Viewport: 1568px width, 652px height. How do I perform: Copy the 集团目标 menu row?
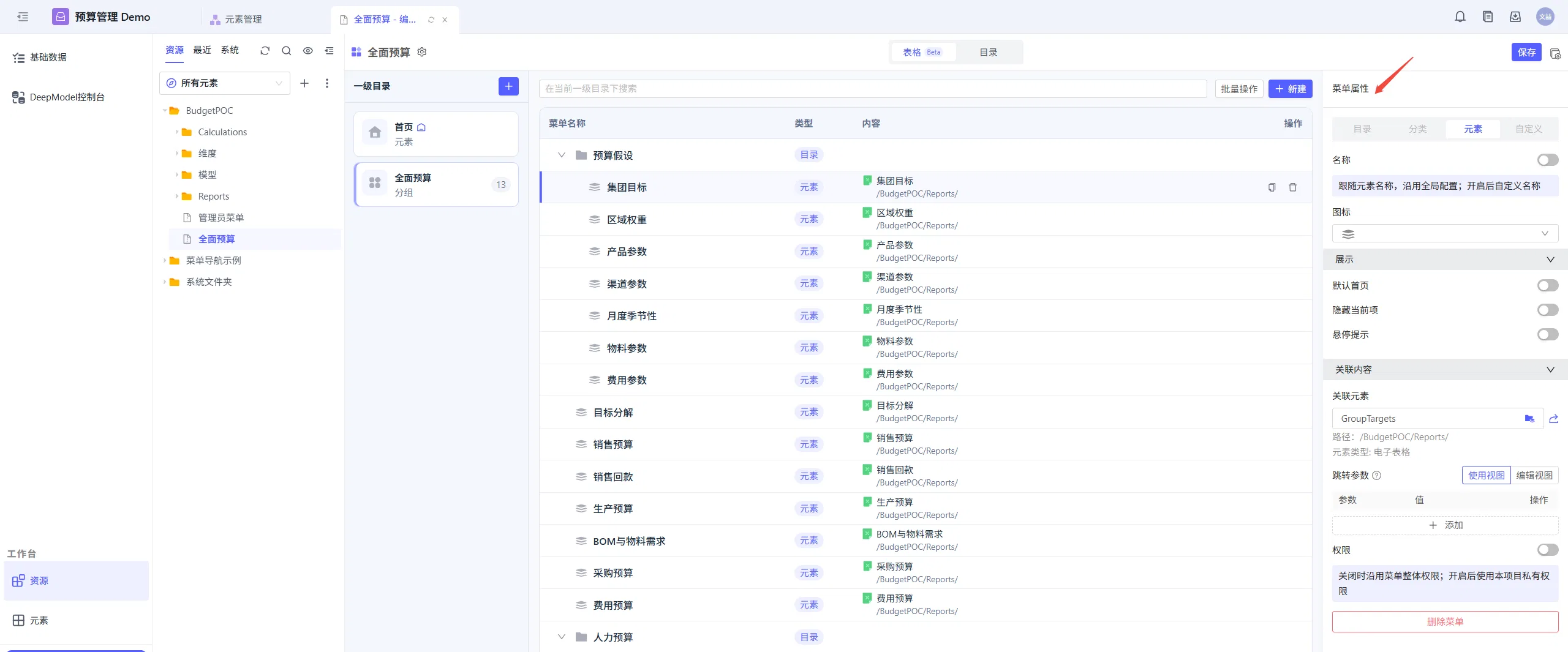pos(1272,187)
